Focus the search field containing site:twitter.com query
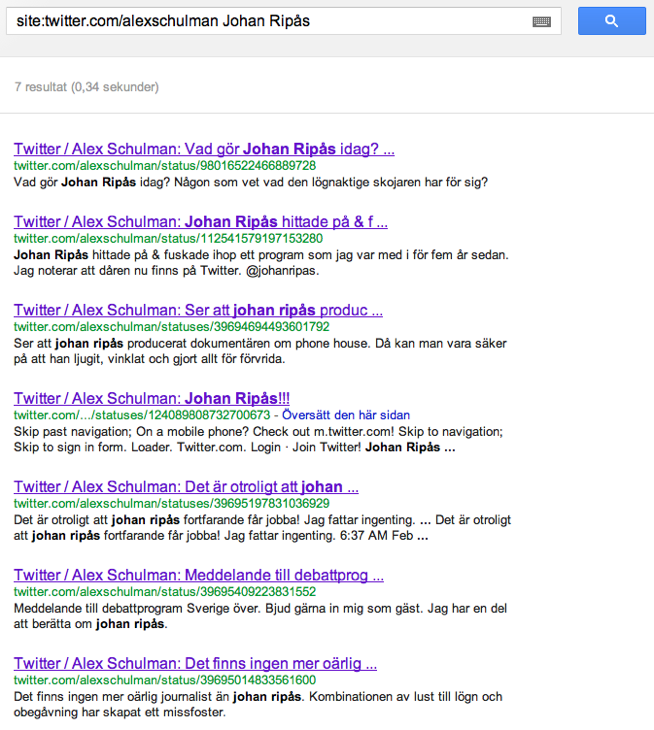The height and width of the screenshot is (730, 654). point(283,21)
